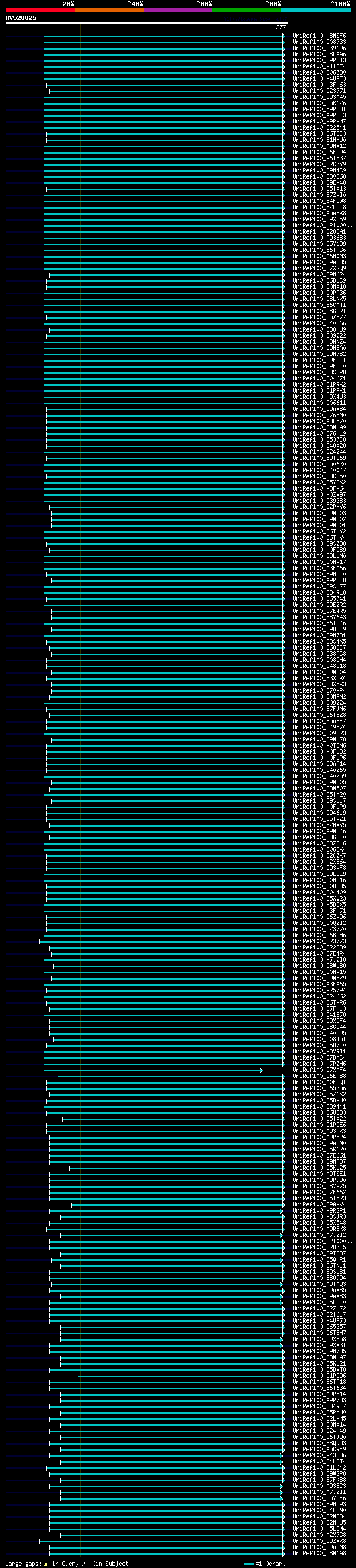Click the orange ~40% identity legend segment

pyautogui.click(x=108, y=10)
